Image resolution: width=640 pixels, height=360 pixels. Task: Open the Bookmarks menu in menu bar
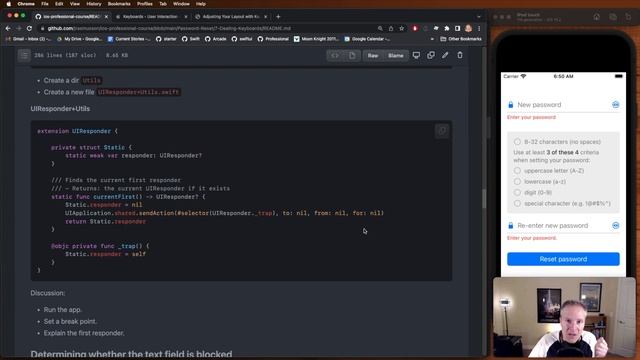pyautogui.click(x=119, y=4)
